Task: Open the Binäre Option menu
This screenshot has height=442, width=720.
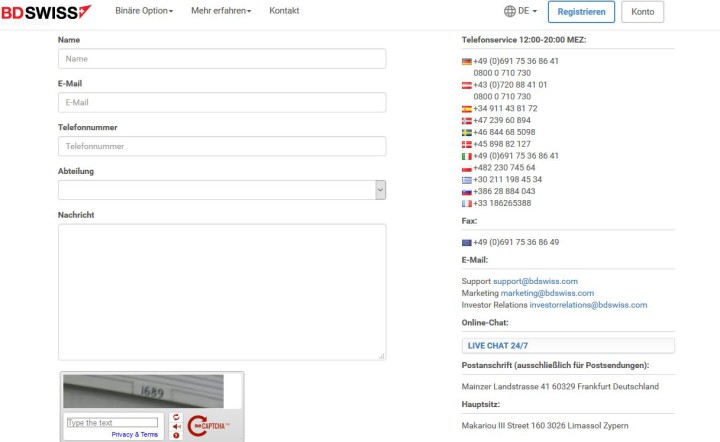Action: pos(144,11)
